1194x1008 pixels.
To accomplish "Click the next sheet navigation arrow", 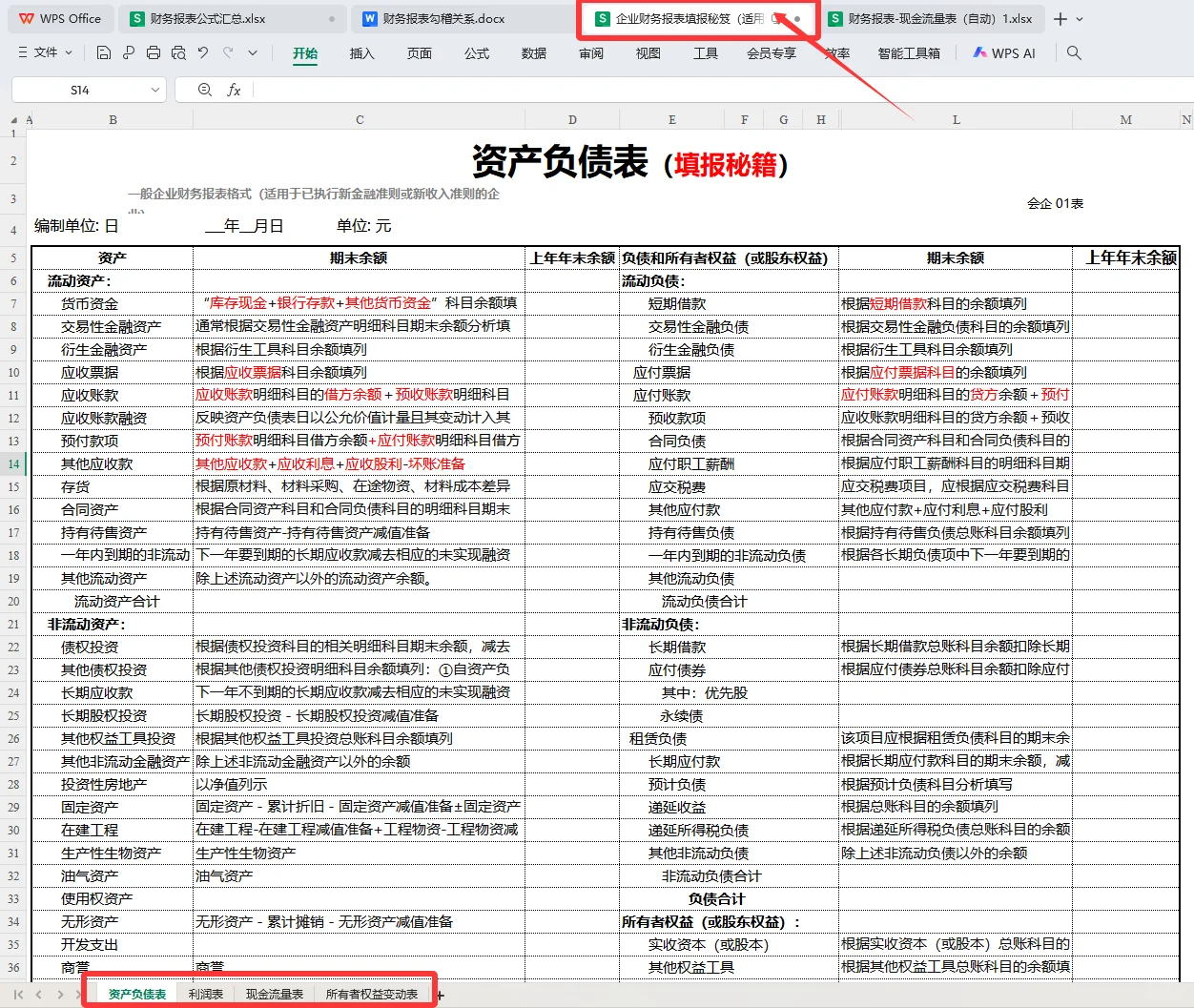I will [59, 995].
